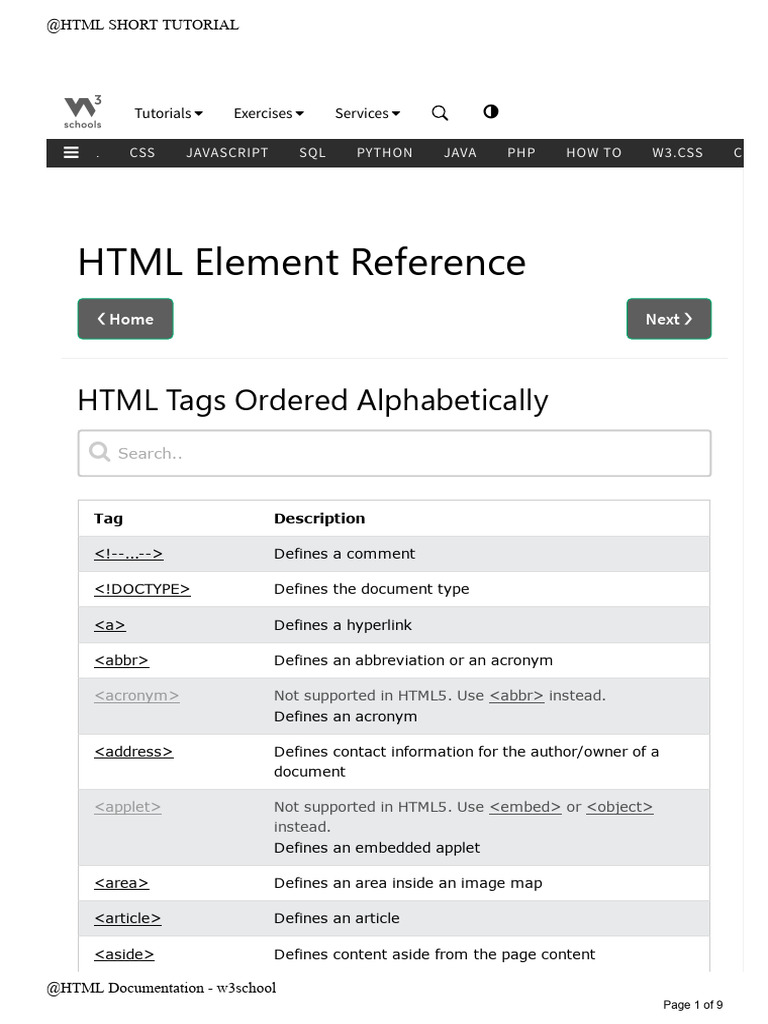
Task: Open the HOW TO navbar item
Action: pos(593,153)
